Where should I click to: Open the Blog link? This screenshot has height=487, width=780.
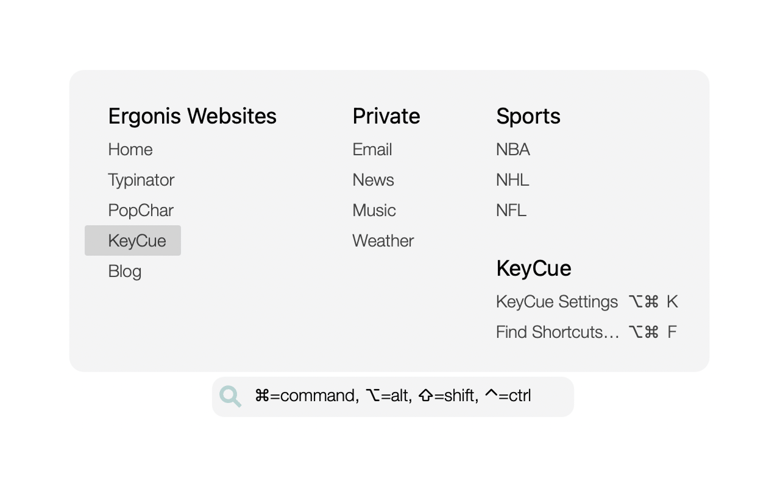[125, 271]
